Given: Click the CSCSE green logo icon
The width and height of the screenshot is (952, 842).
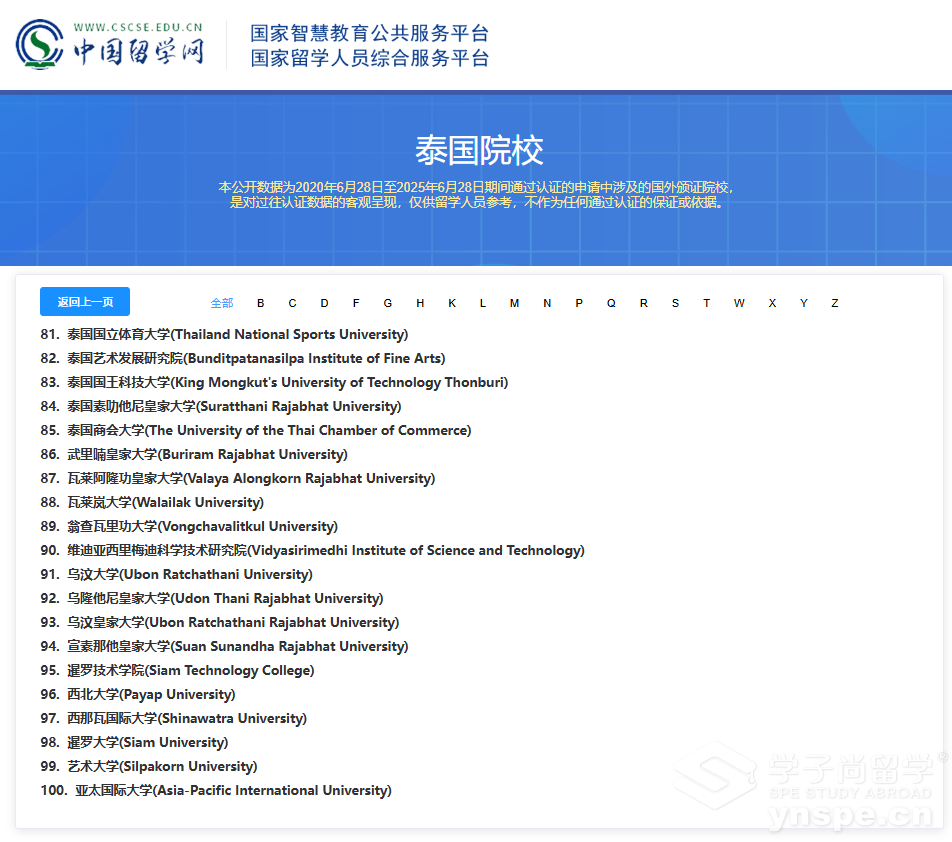Looking at the screenshot, I should coord(39,44).
